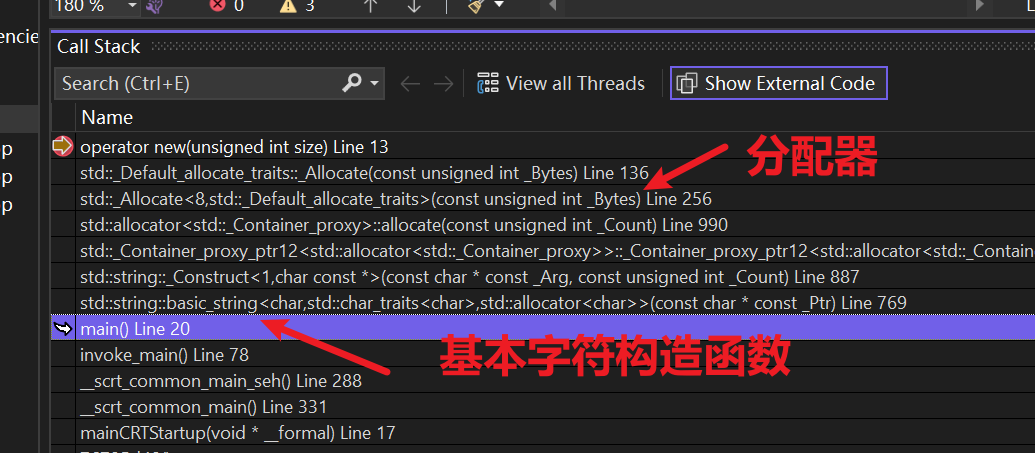
Task: Open the zoom percentage dropdown
Action: [132, 6]
